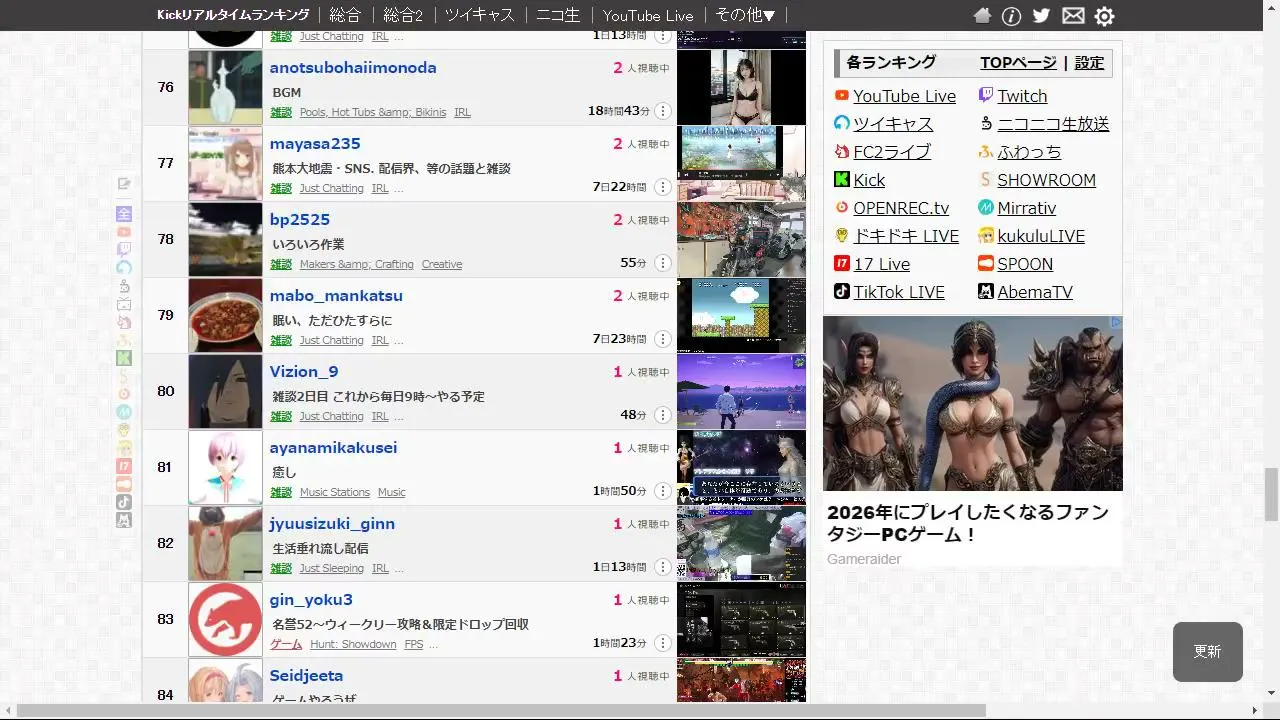Select the FC2 icon in left sidebar

point(124,322)
